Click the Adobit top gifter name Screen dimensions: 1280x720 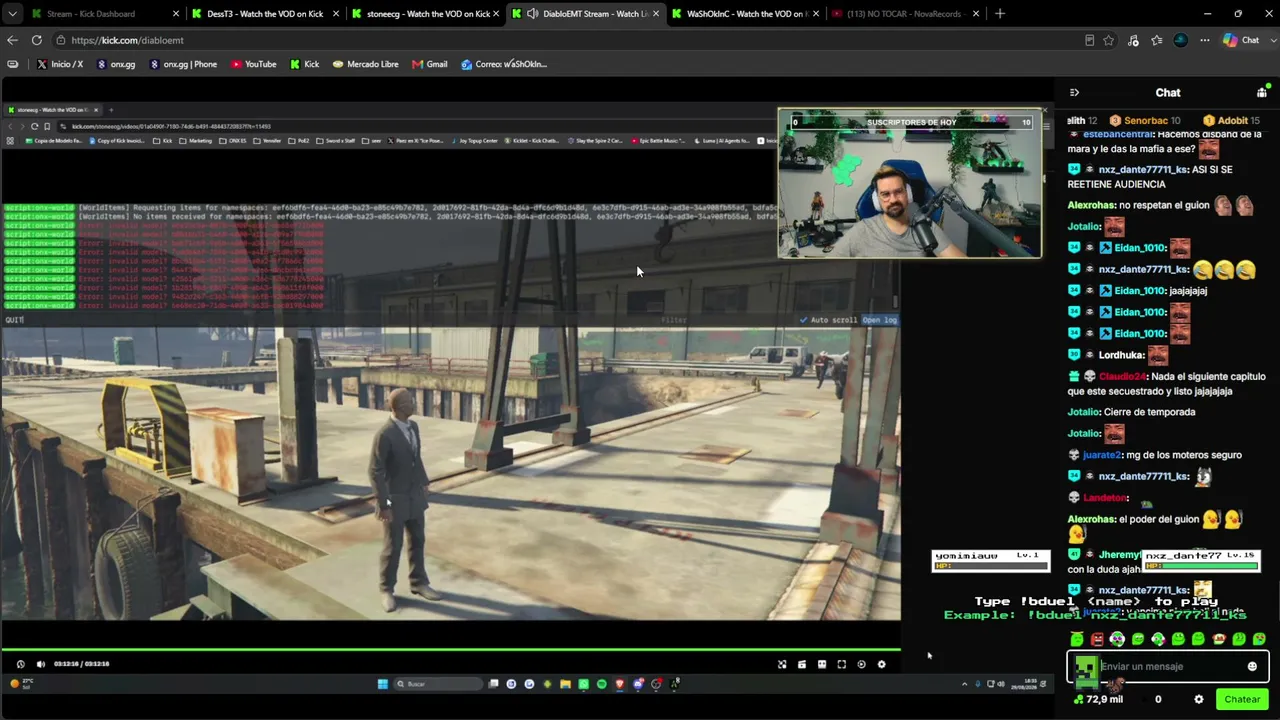coord(1233,121)
